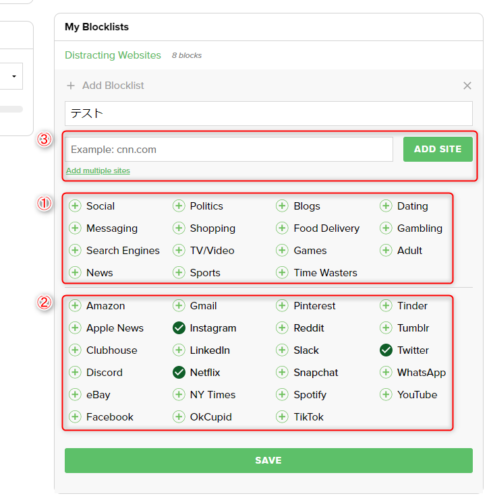The image size is (491, 500).
Task: Uncheck the Instagram checkmark
Action: 179,328
